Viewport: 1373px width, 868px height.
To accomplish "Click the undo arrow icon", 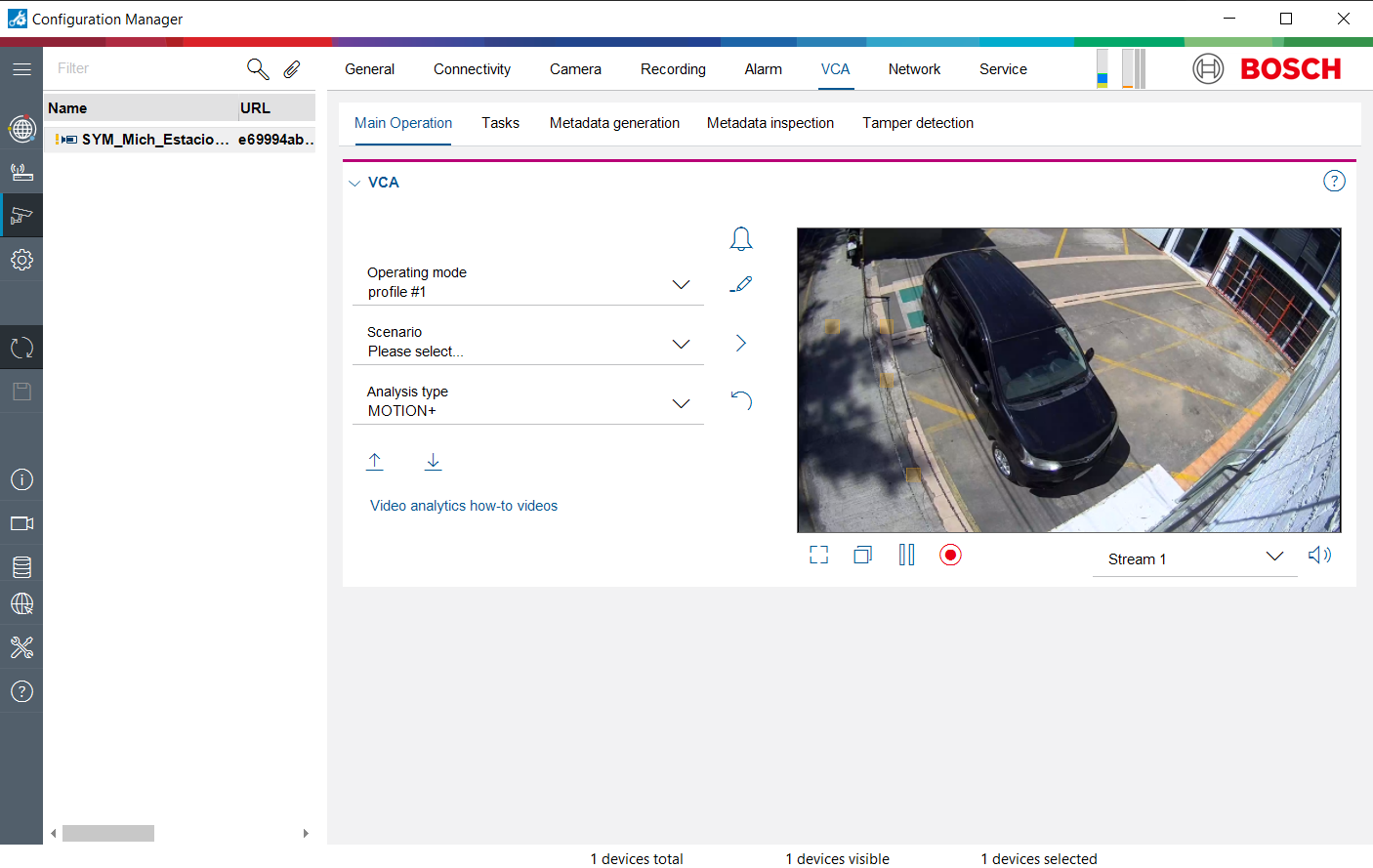I will pyautogui.click(x=741, y=400).
